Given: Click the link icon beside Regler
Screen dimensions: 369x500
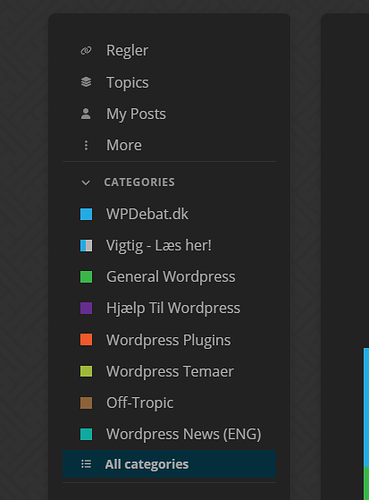Looking at the screenshot, I should tap(86, 51).
